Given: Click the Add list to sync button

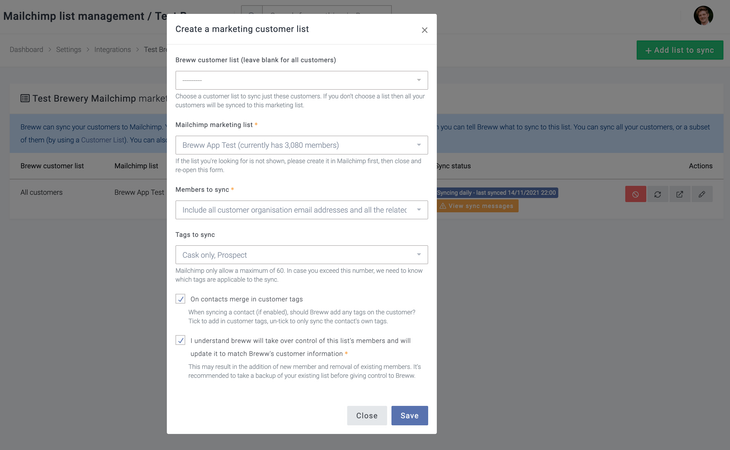Looking at the screenshot, I should 679,50.
